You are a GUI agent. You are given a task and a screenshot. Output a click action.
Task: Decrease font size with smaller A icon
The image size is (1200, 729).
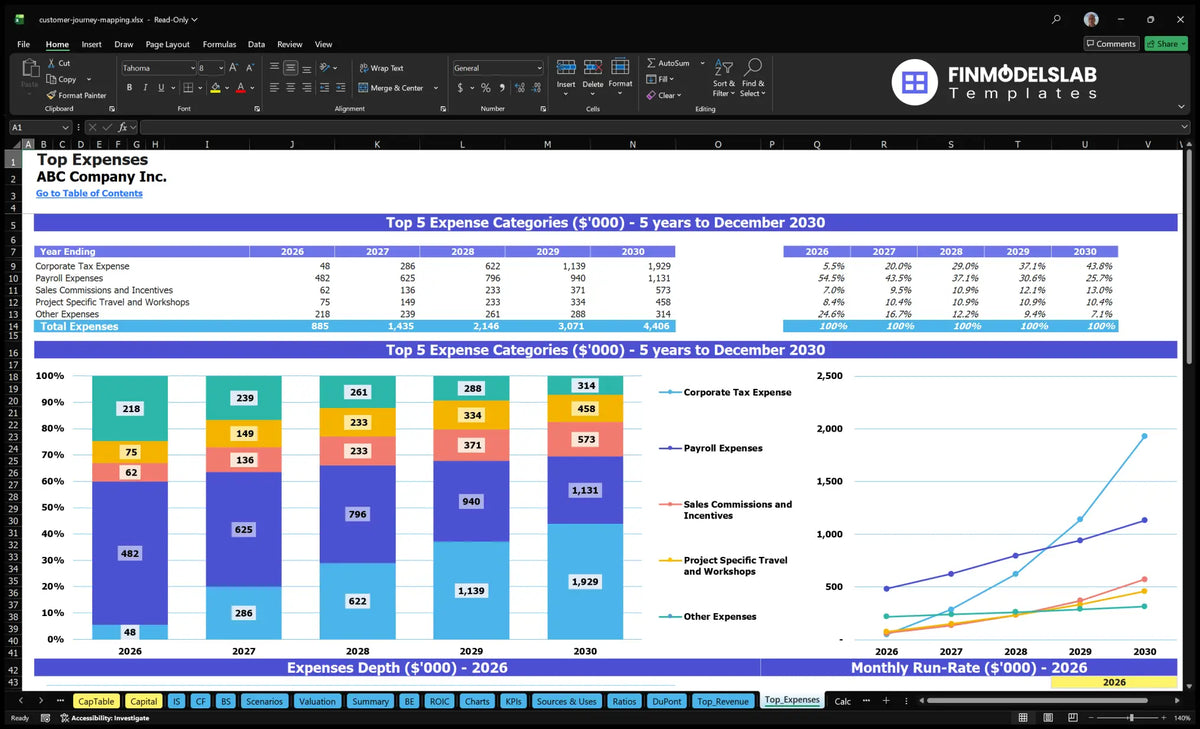[x=250, y=68]
